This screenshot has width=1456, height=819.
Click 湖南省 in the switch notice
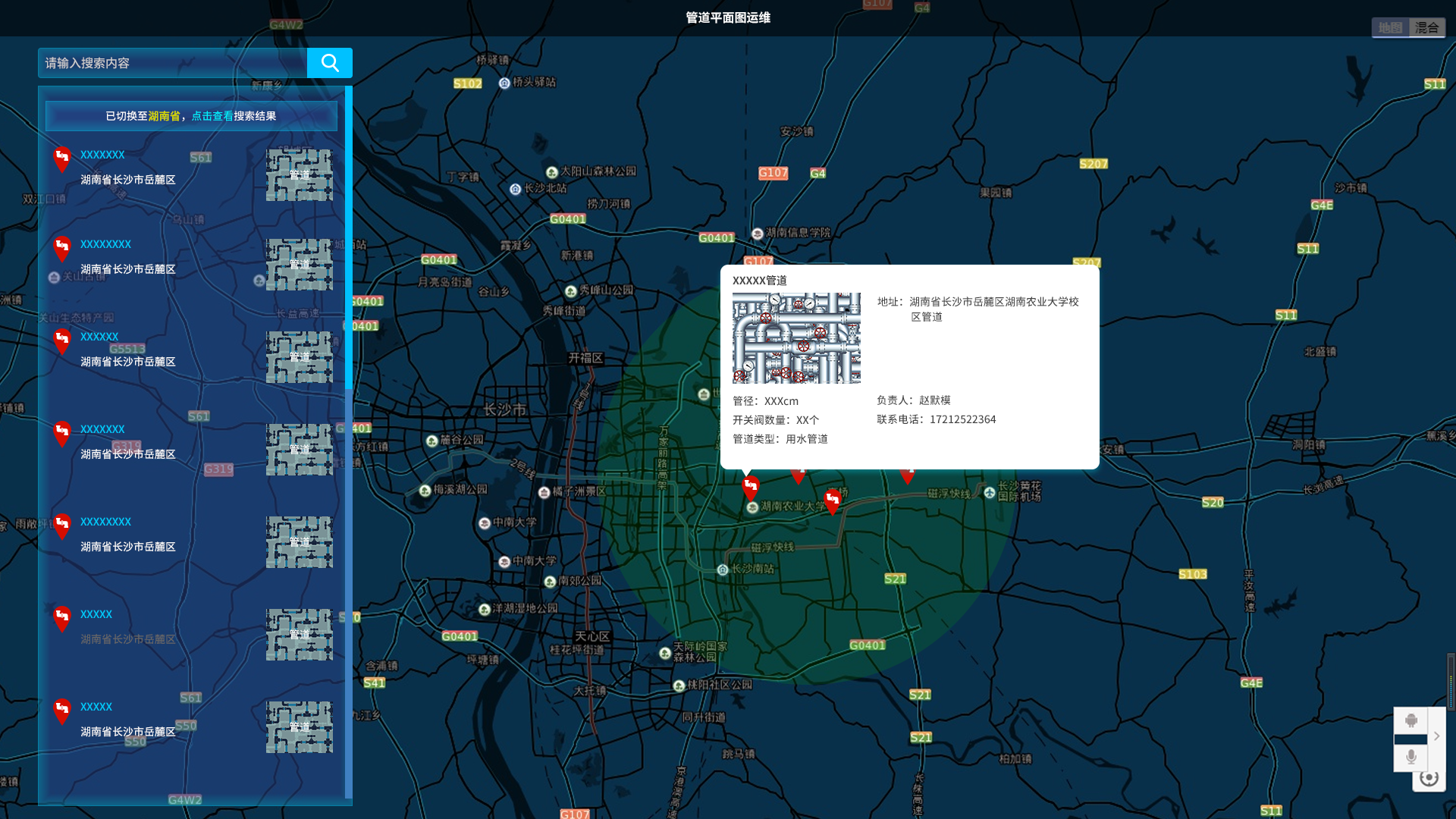tap(164, 116)
